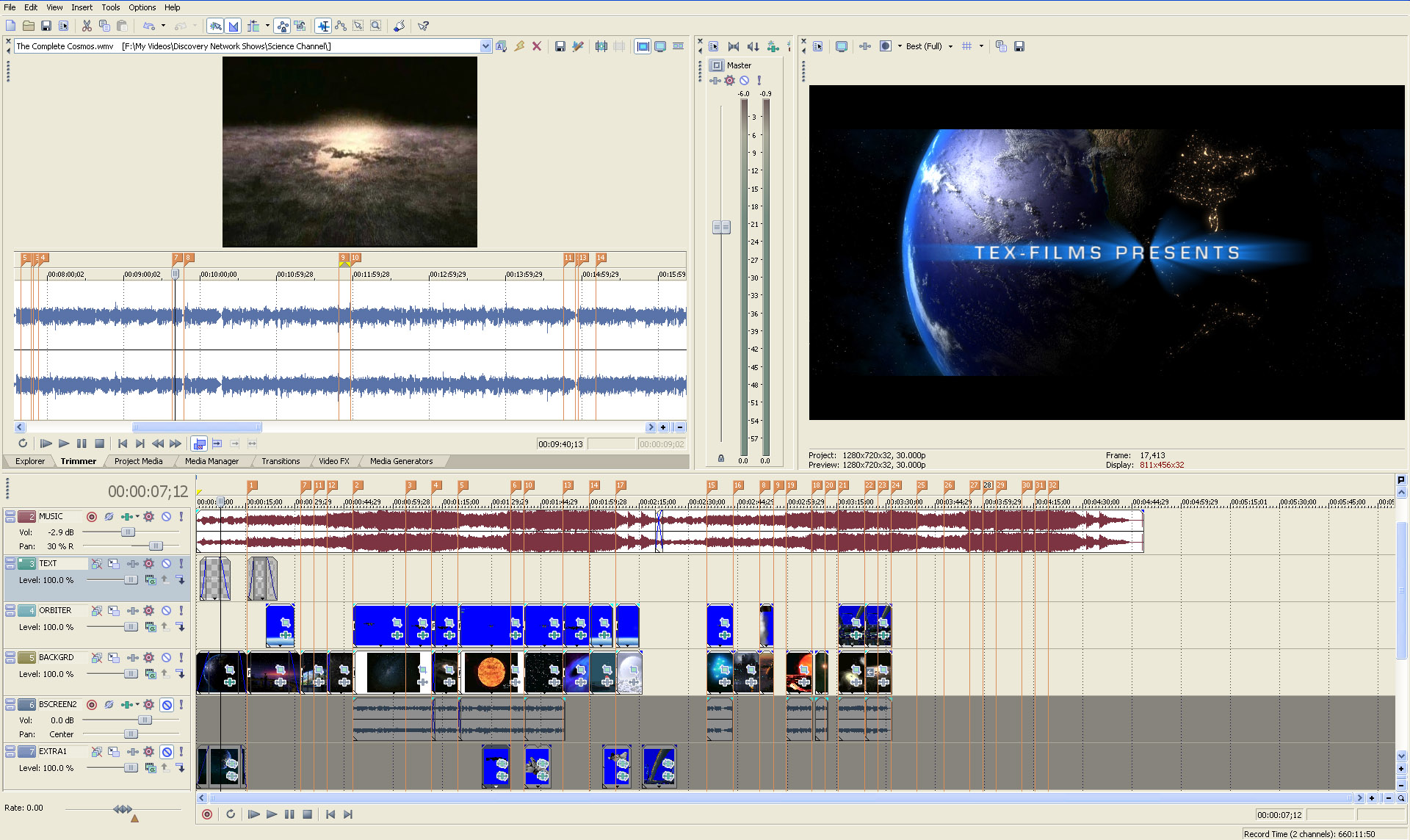This screenshot has height=840, width=1410.
Task: Toggle loop playback on main timeline
Action: pyautogui.click(x=231, y=815)
